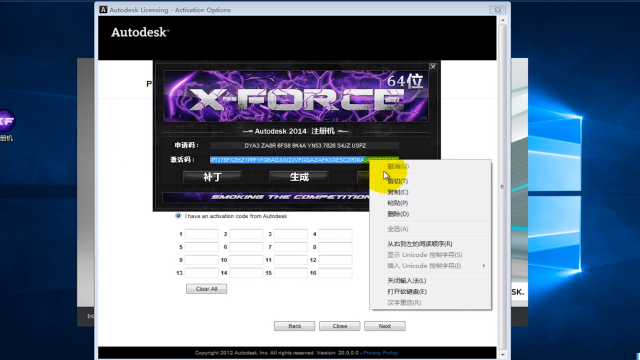Go Back in the activation dialog

tap(294, 326)
